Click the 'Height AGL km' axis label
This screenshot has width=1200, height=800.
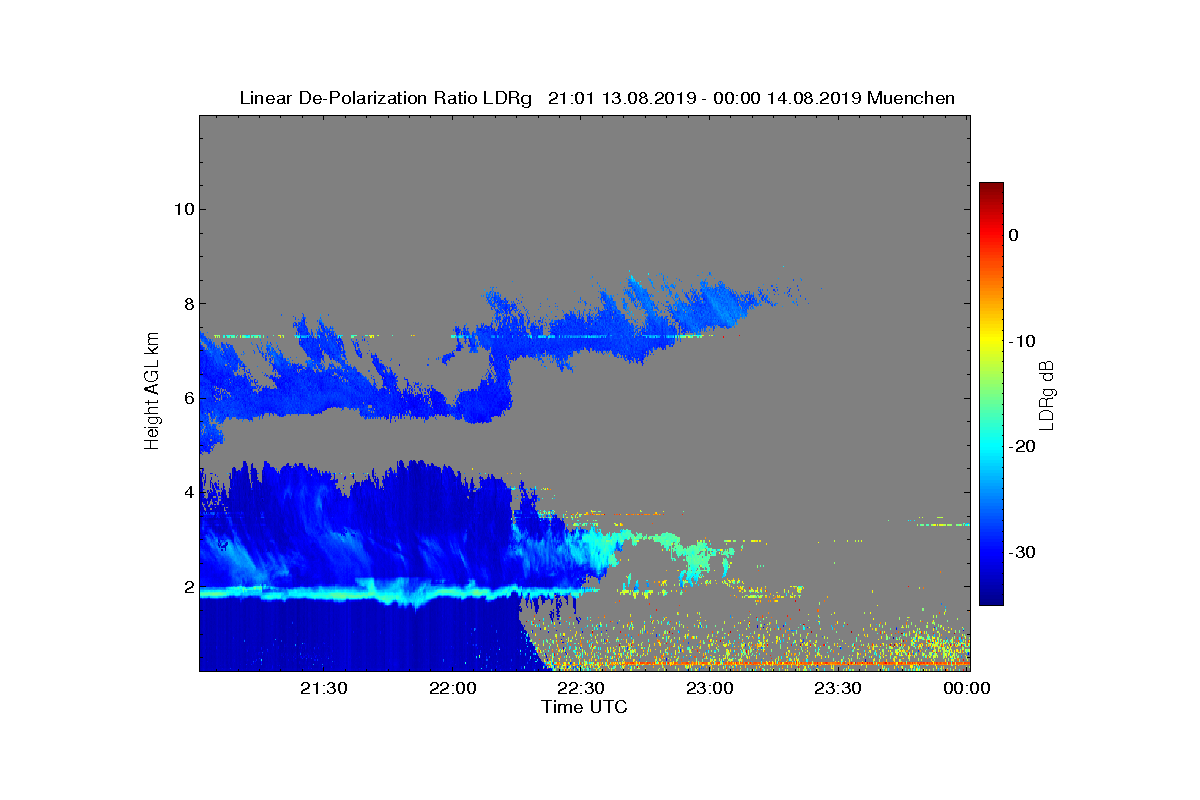pos(153,393)
